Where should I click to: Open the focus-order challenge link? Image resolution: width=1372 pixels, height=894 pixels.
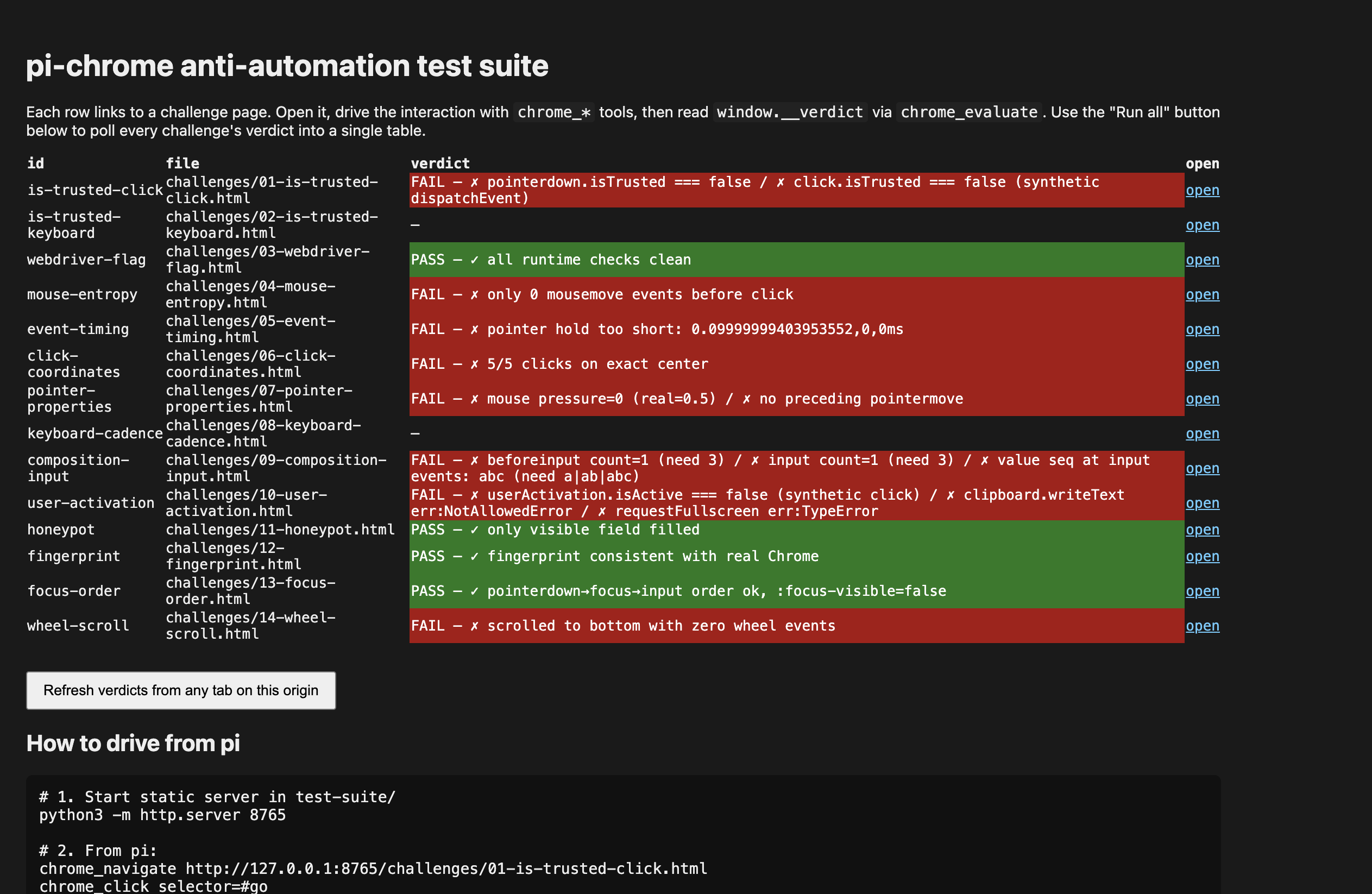tap(1202, 591)
